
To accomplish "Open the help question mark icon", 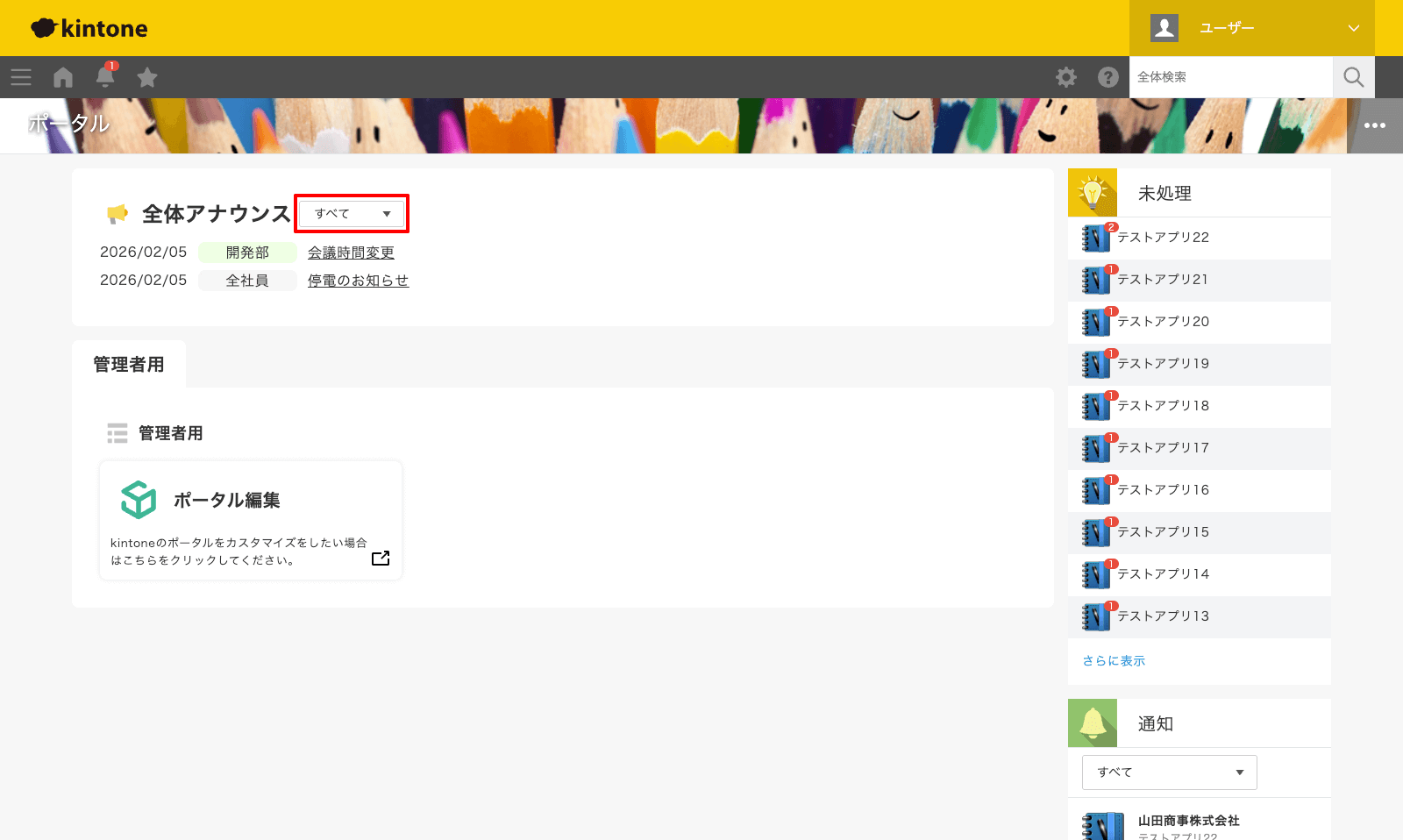I will 1108,77.
